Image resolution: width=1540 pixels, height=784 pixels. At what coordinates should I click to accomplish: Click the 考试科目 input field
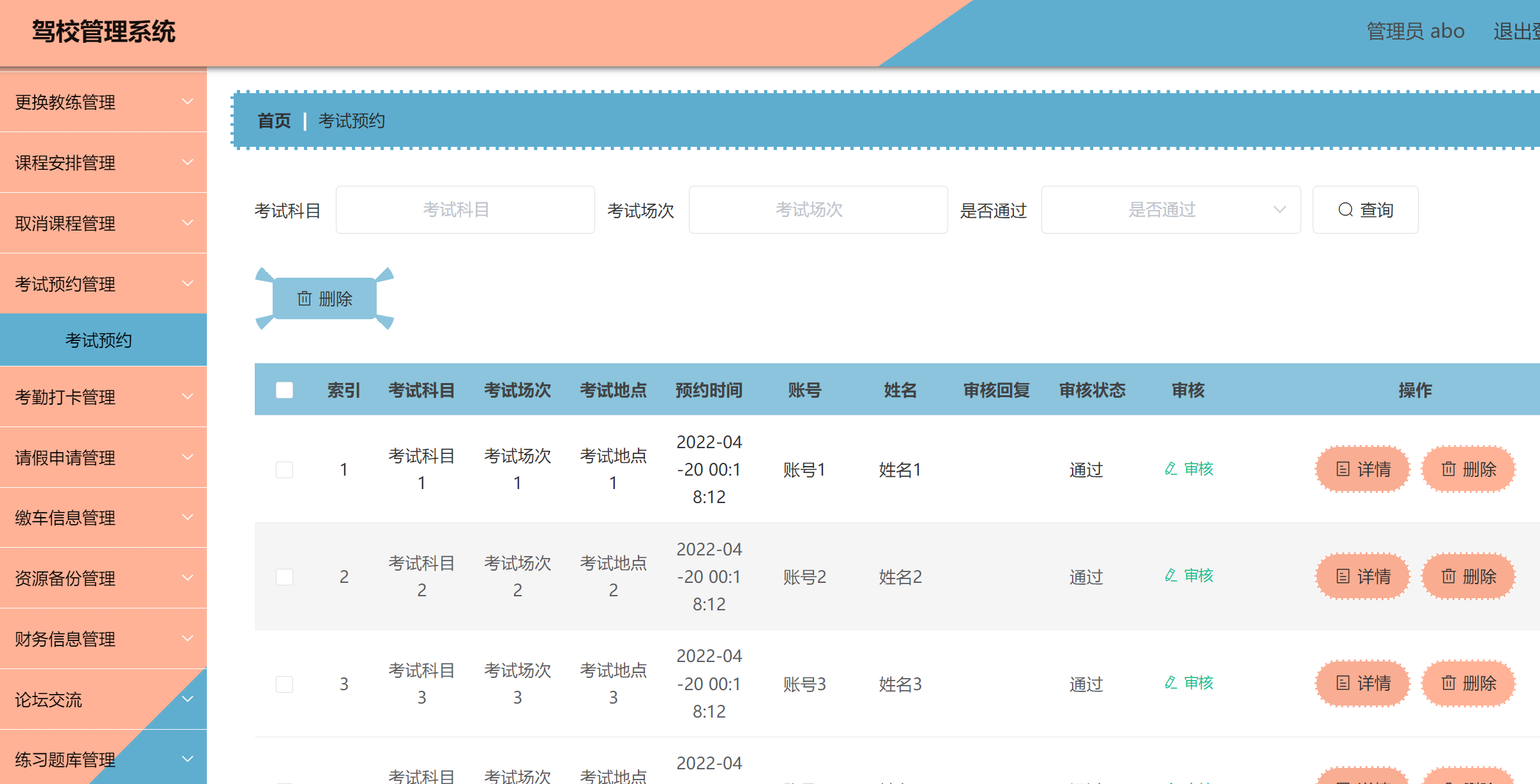pos(465,210)
